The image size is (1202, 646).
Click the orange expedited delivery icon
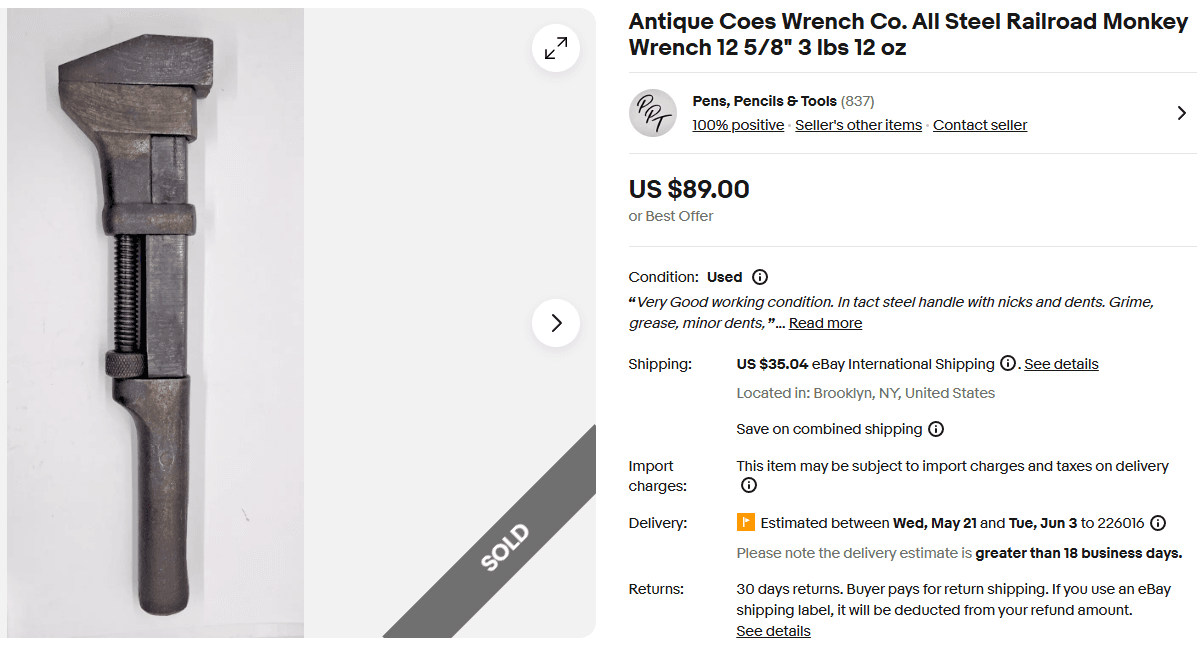click(744, 522)
